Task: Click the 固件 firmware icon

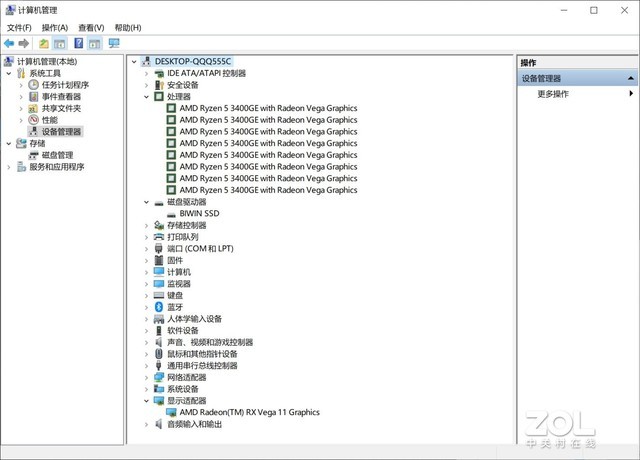Action: coord(159,260)
